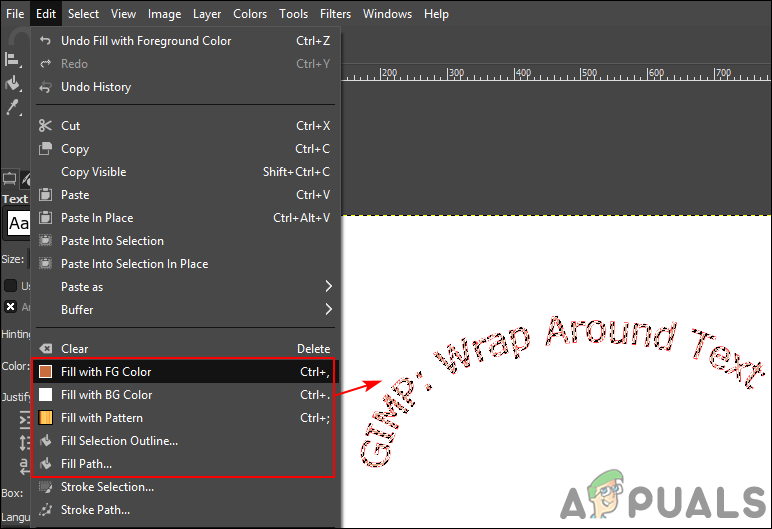The width and height of the screenshot is (772, 529).
Task: Click the Undo History icon
Action: point(45,87)
